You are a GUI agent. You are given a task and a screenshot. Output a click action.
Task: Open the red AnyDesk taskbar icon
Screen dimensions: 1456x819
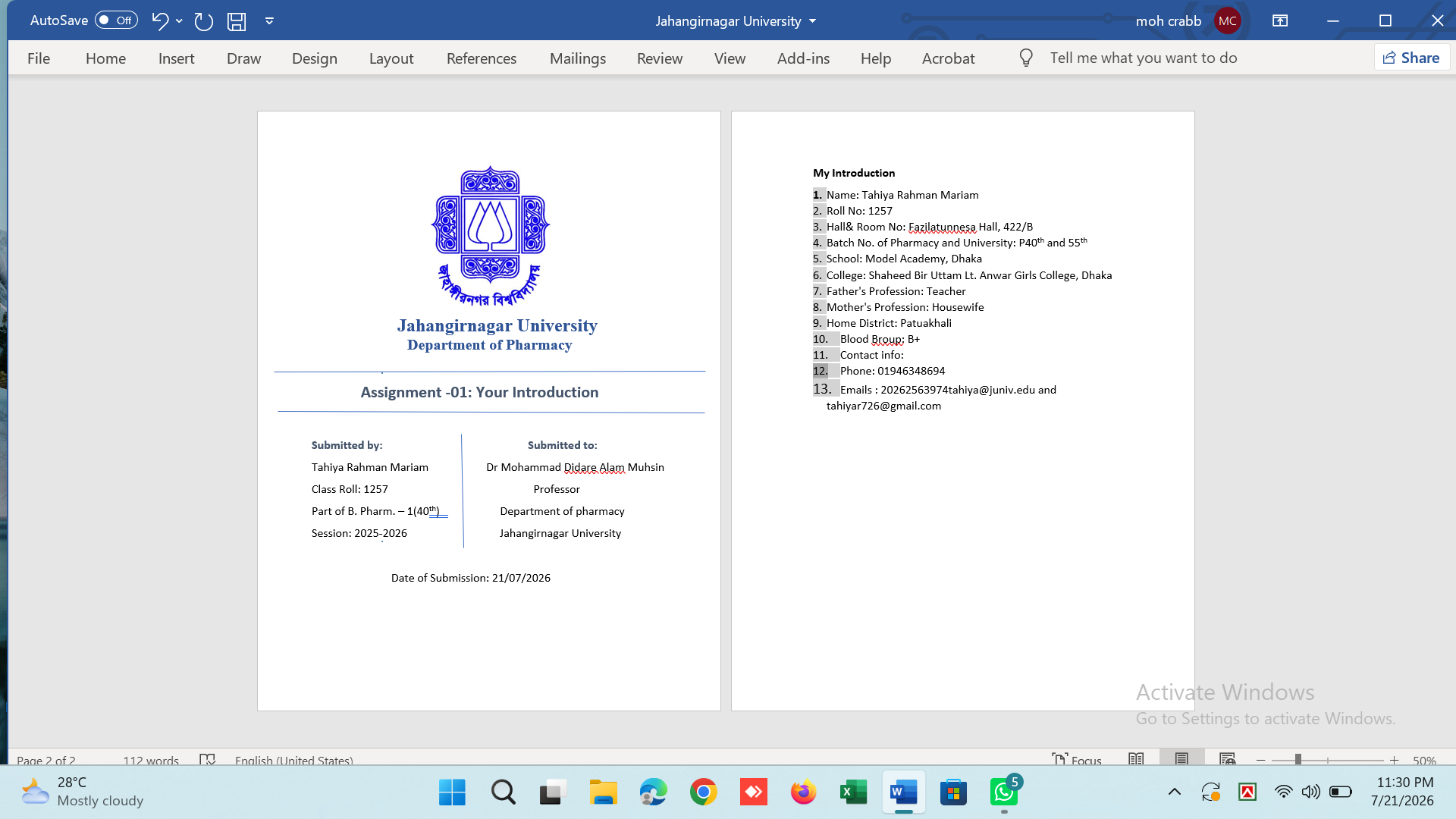pos(753,792)
